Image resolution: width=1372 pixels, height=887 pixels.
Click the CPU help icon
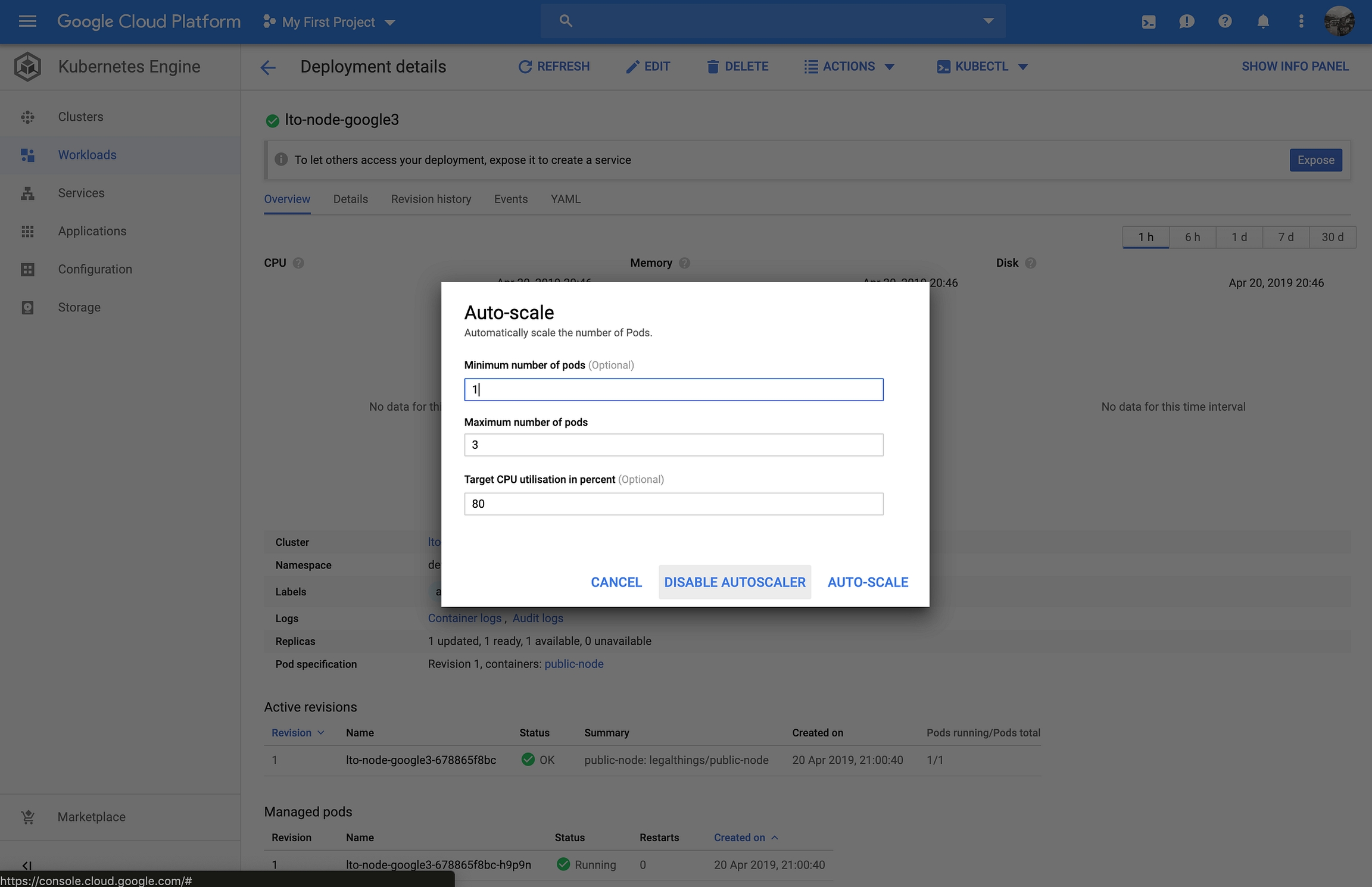click(x=298, y=263)
